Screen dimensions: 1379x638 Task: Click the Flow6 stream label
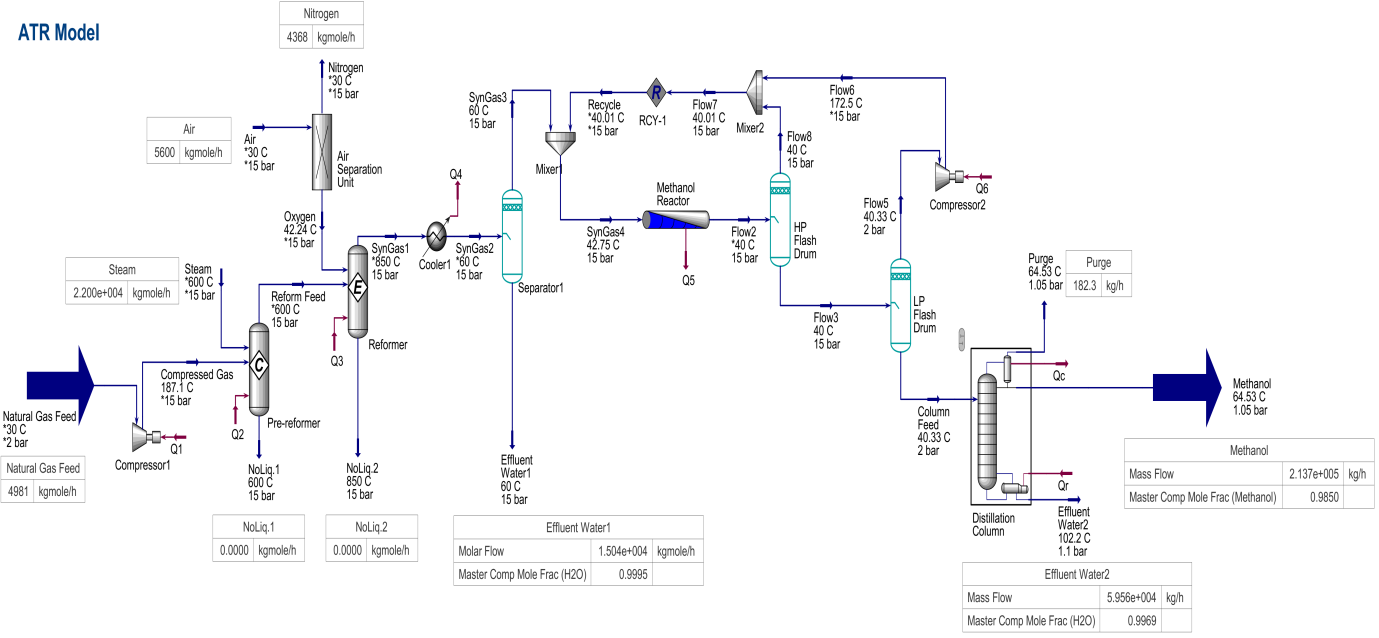(842, 91)
